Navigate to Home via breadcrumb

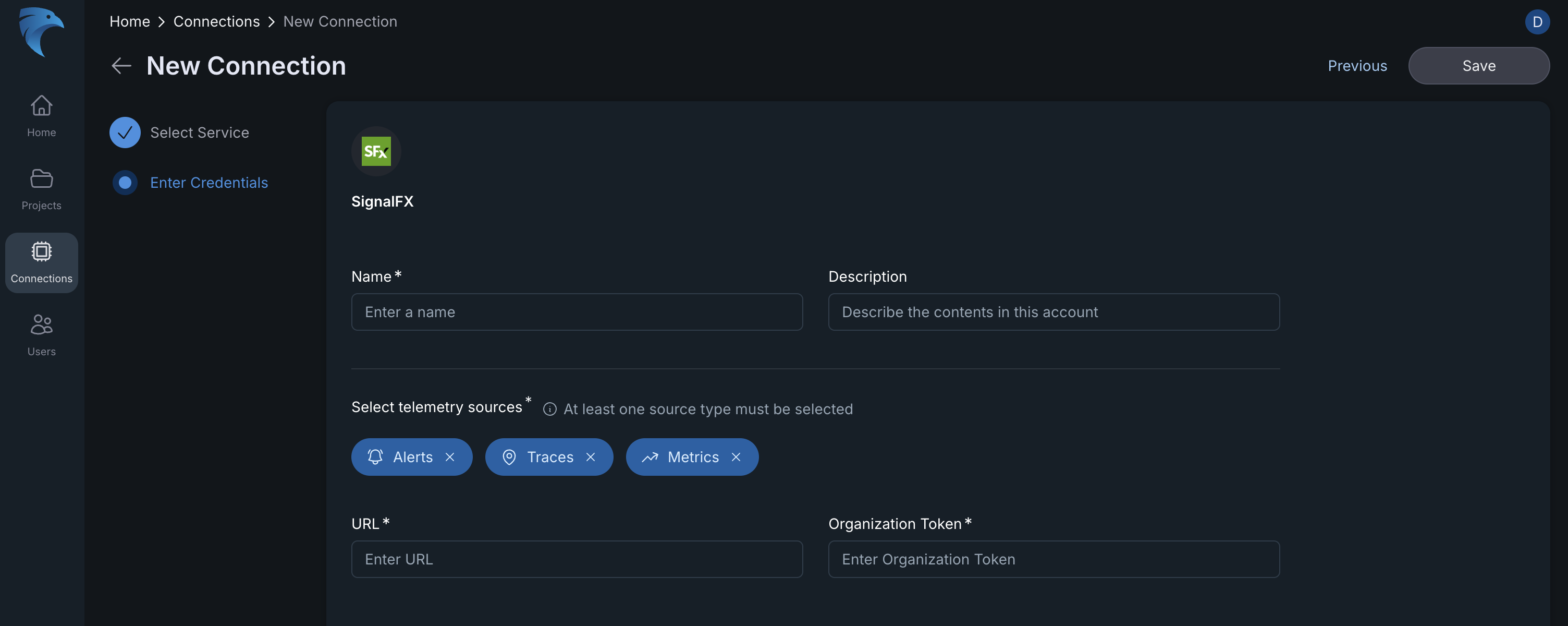[129, 21]
